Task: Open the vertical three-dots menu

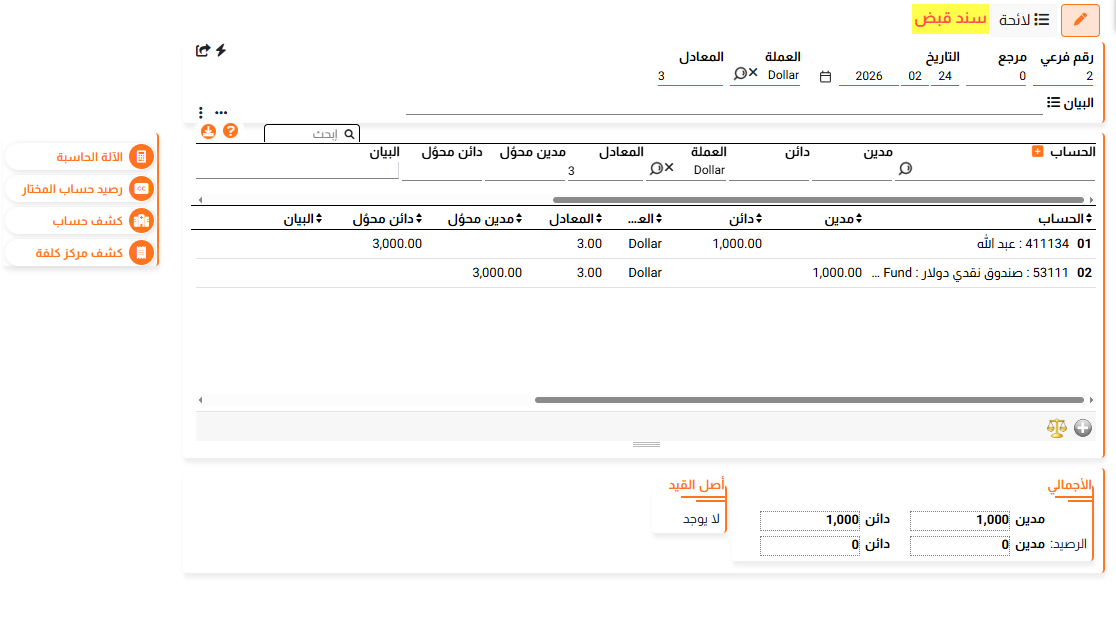Action: tap(201, 112)
